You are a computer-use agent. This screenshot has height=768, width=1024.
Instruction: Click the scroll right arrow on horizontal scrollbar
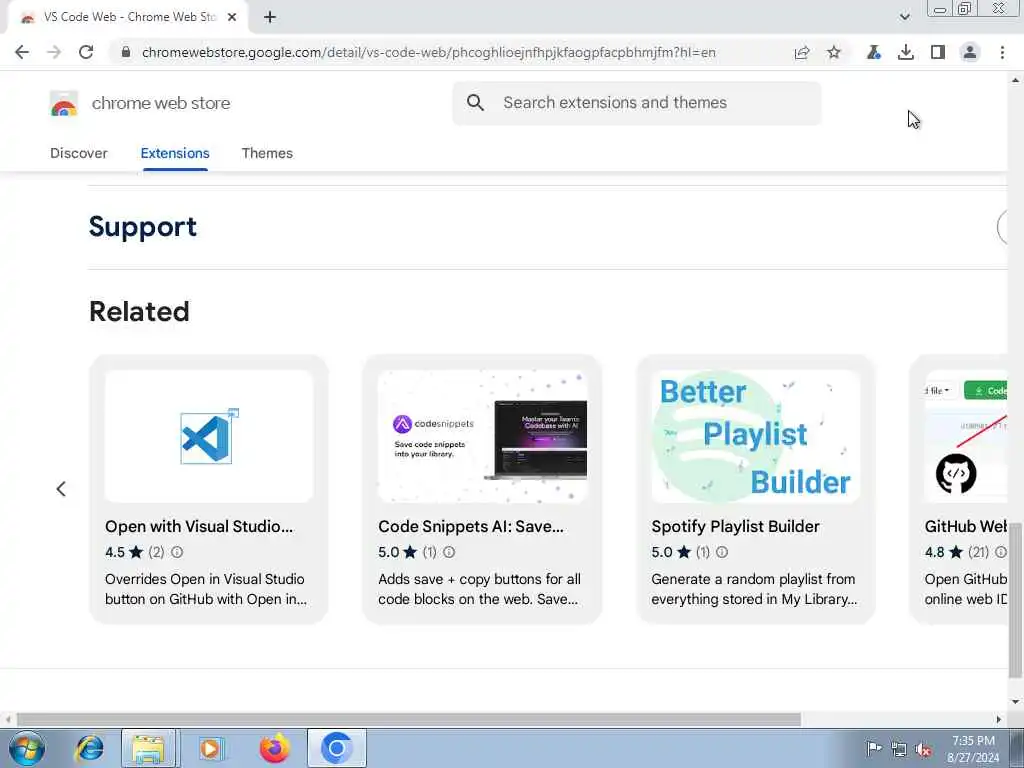coord(999,719)
